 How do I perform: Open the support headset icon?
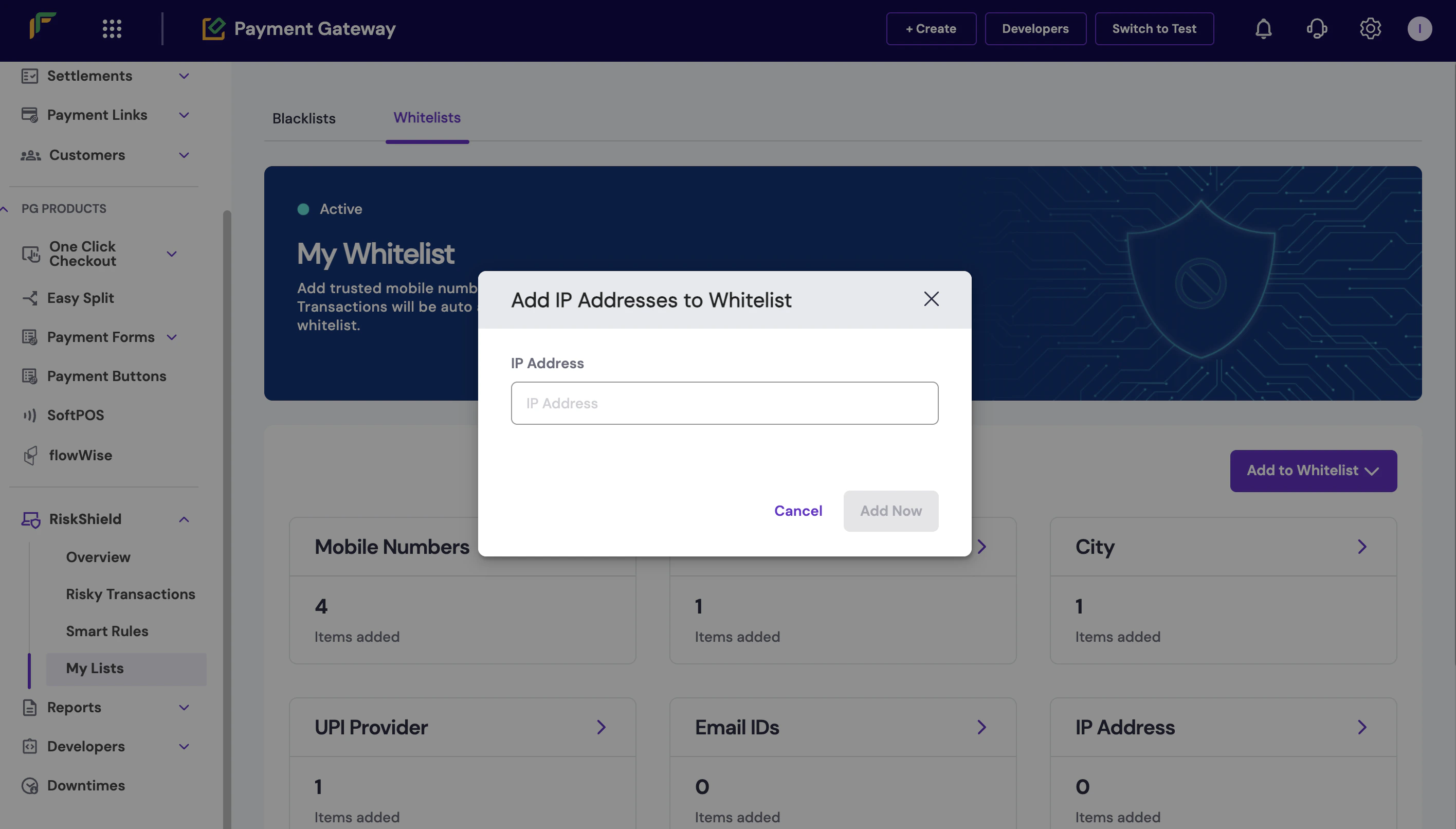1317,28
